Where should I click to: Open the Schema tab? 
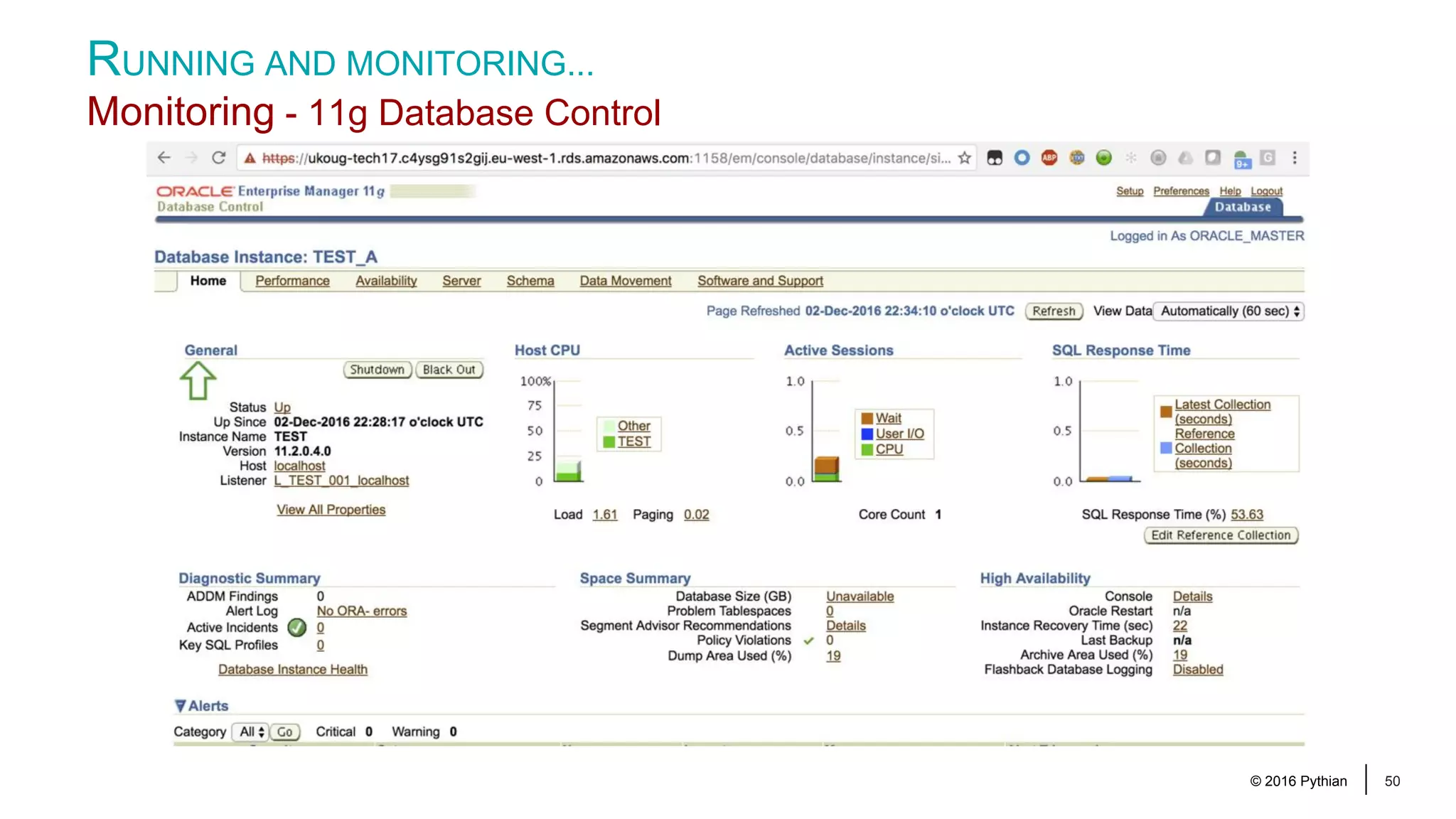pyautogui.click(x=530, y=281)
